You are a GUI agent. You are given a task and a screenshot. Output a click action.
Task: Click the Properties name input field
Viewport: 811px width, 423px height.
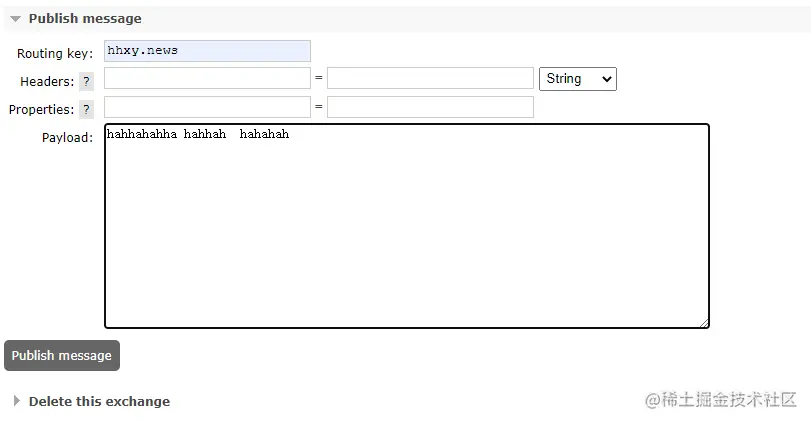[x=207, y=107]
